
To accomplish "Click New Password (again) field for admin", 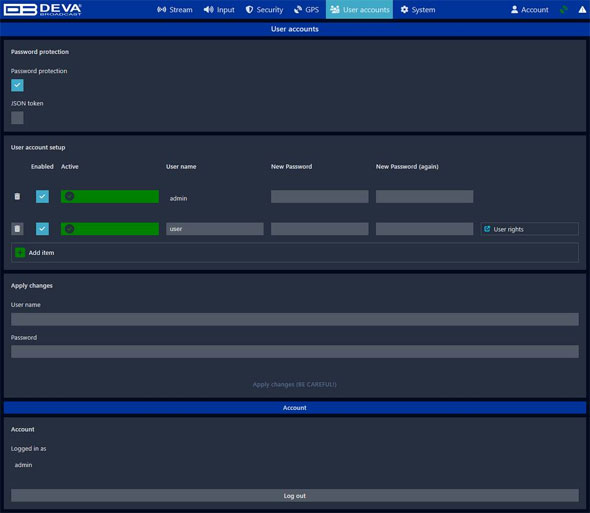I will tap(424, 196).
